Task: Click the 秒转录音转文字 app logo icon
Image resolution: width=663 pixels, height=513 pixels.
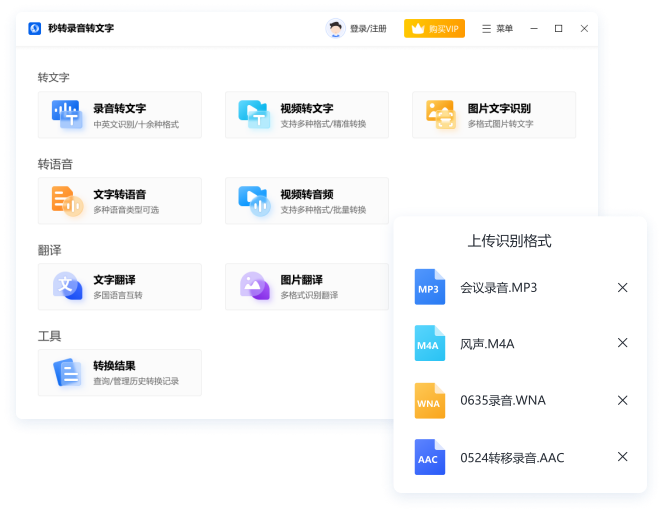Action: [35, 28]
